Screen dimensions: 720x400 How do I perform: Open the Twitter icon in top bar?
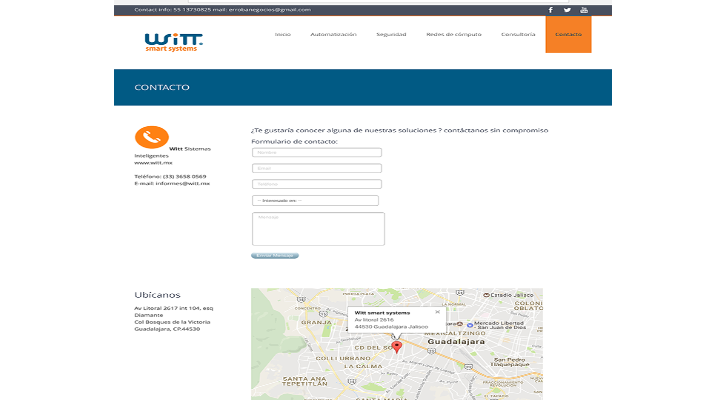tap(568, 10)
